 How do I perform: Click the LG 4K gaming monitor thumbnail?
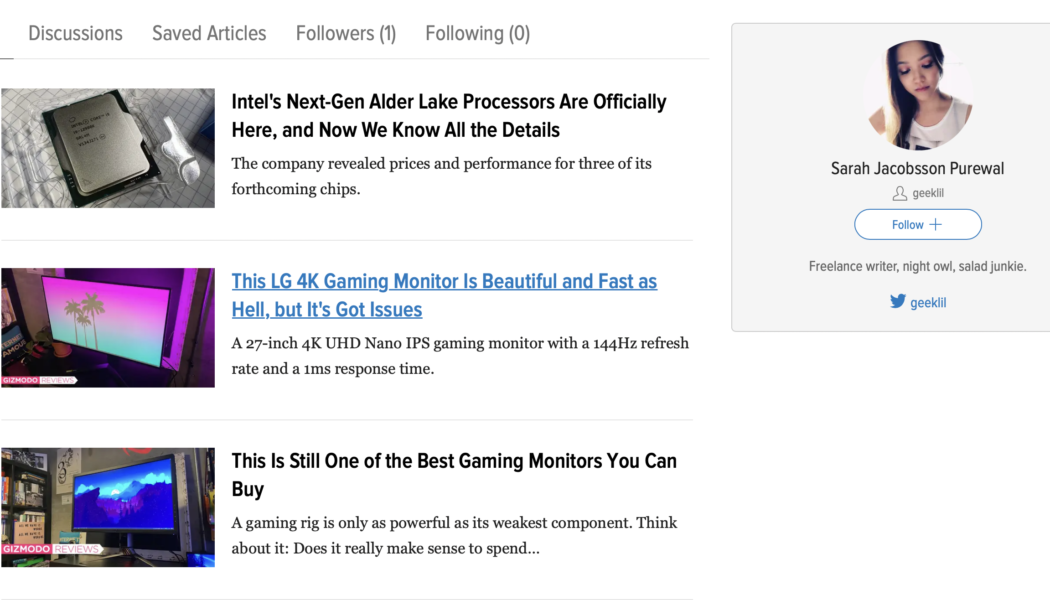tap(108, 327)
